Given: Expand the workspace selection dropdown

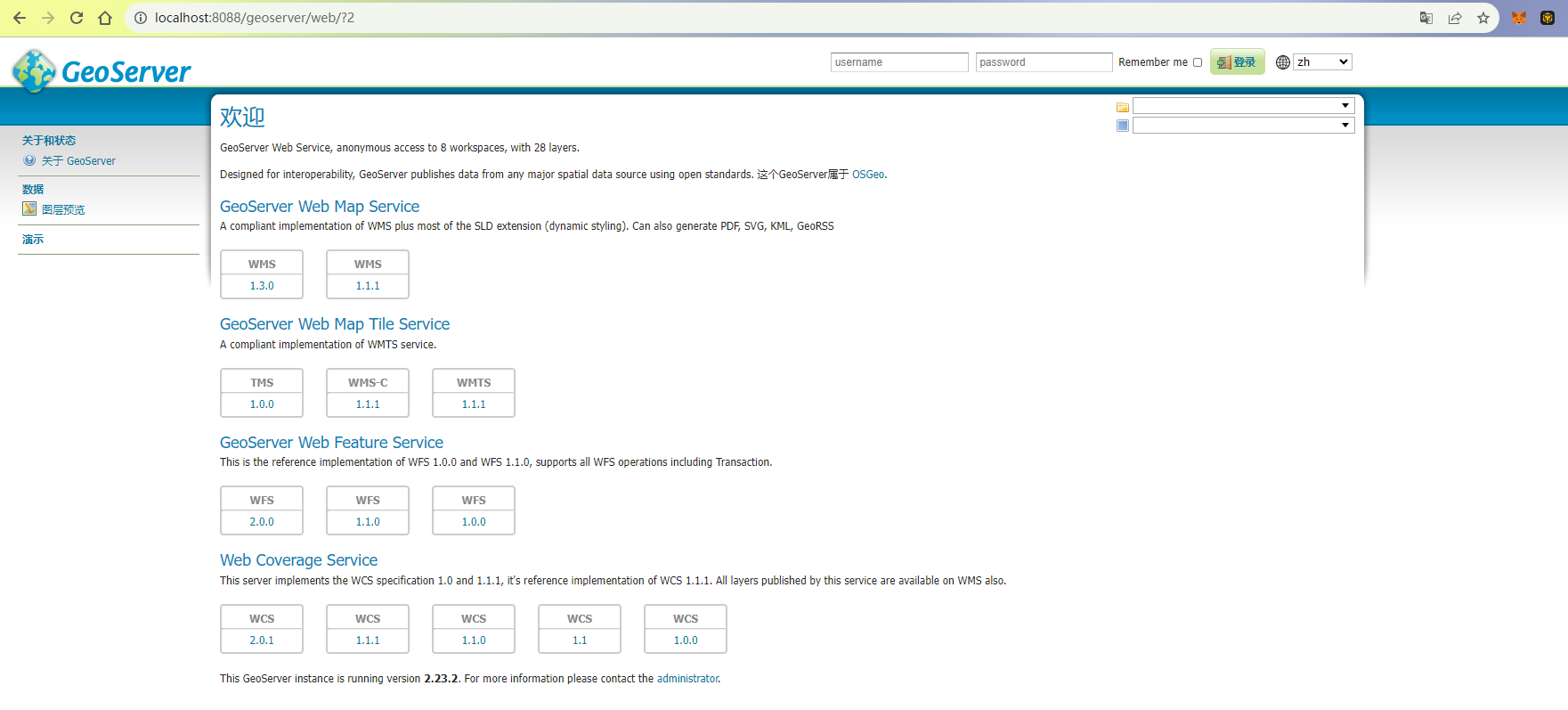Looking at the screenshot, I should tap(1244, 106).
